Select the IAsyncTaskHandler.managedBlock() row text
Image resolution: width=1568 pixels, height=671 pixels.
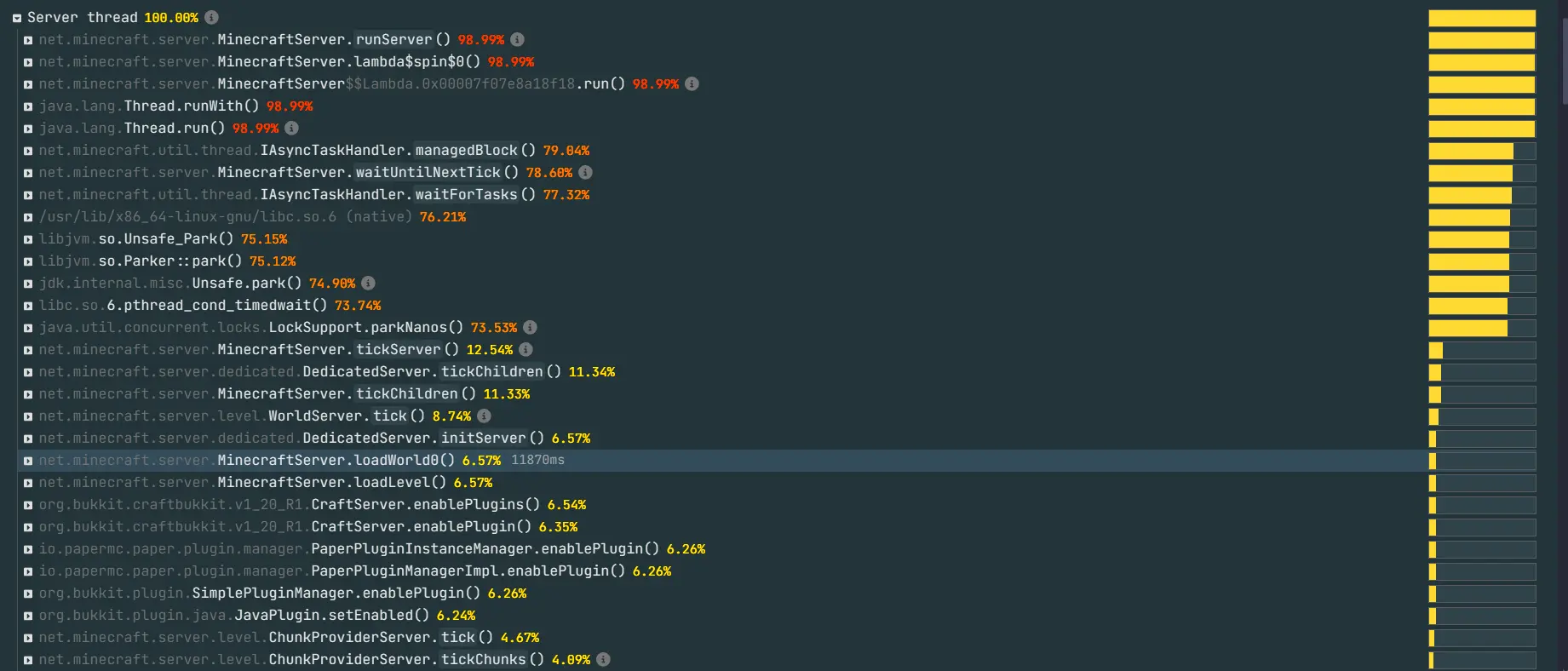pos(287,150)
